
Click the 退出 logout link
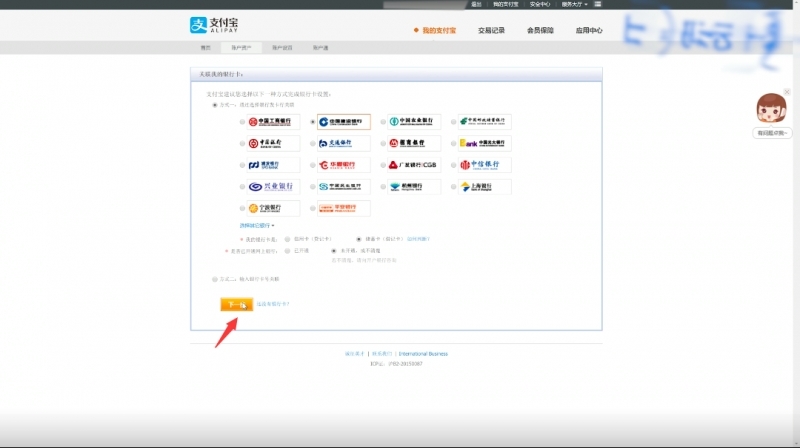476,4
